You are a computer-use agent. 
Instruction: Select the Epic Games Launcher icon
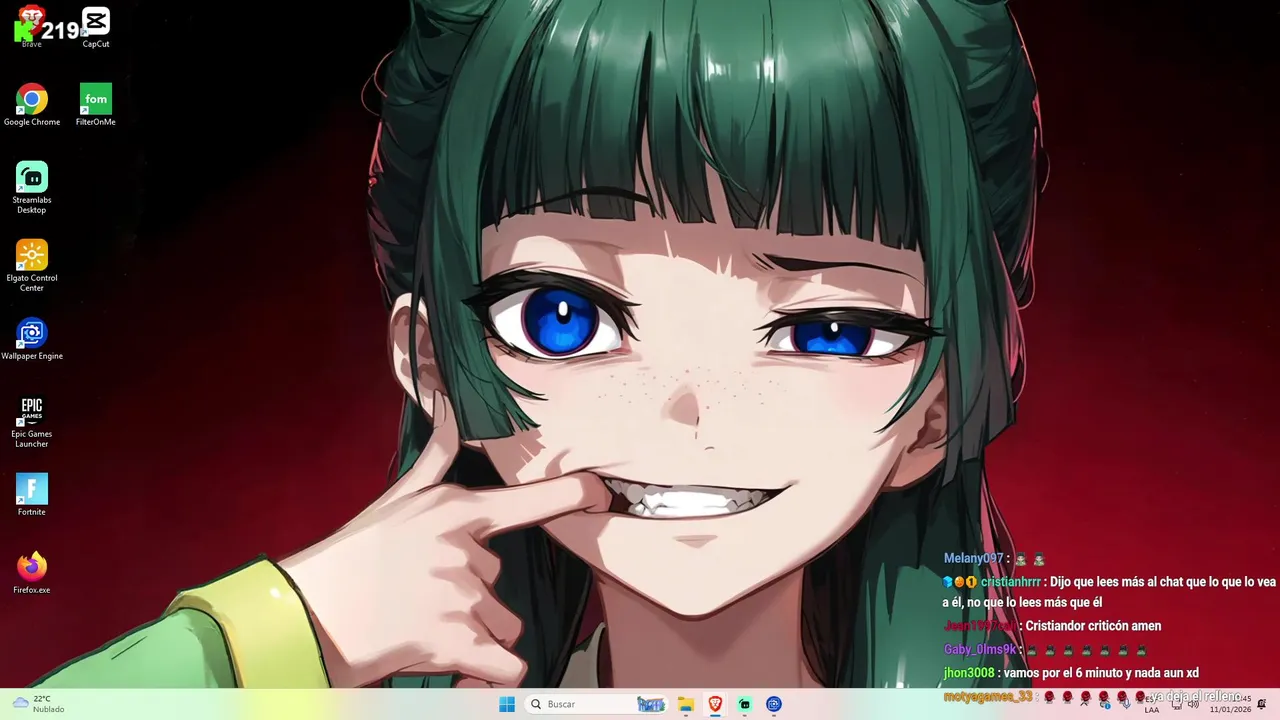32,422
